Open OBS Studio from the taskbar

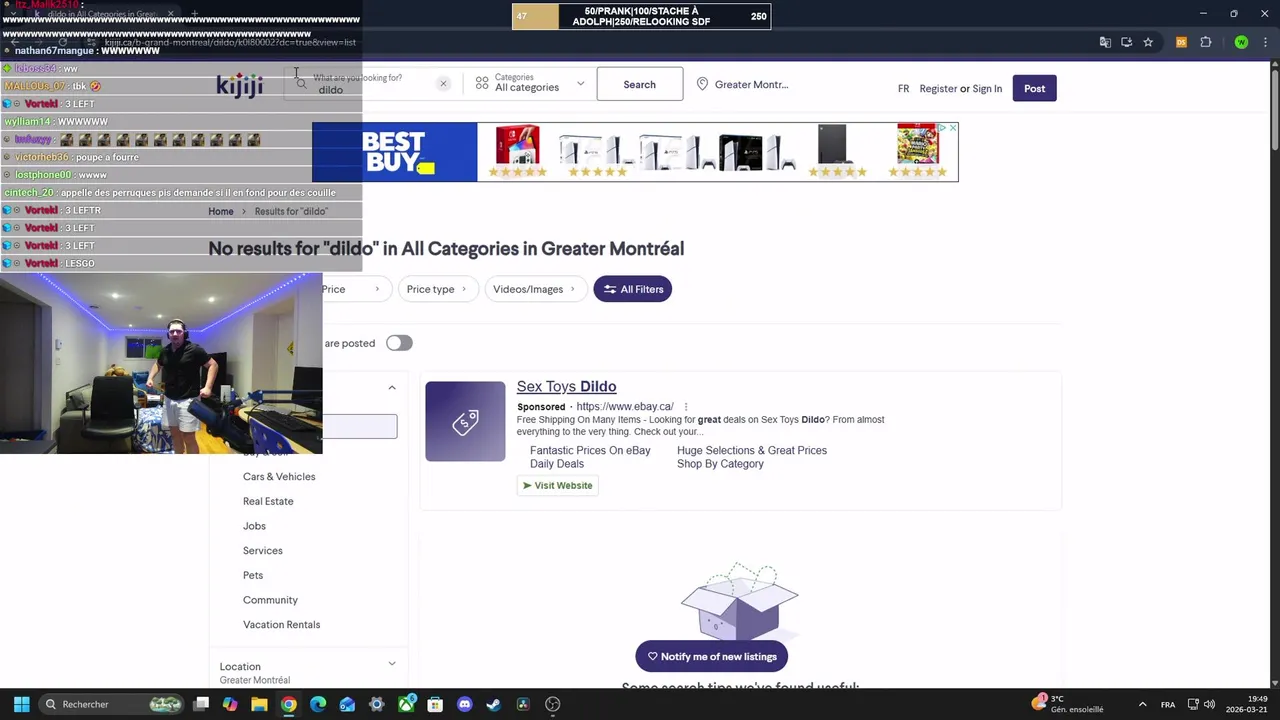(x=552, y=704)
